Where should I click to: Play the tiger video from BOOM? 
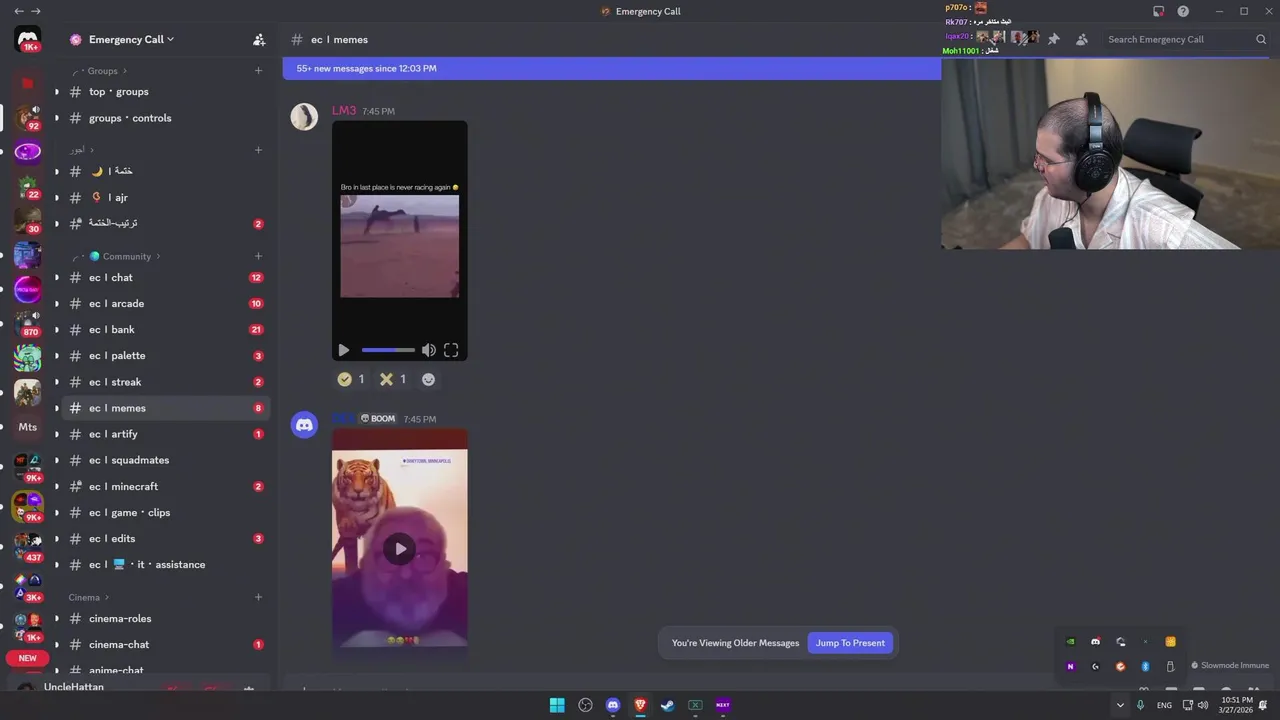click(400, 548)
